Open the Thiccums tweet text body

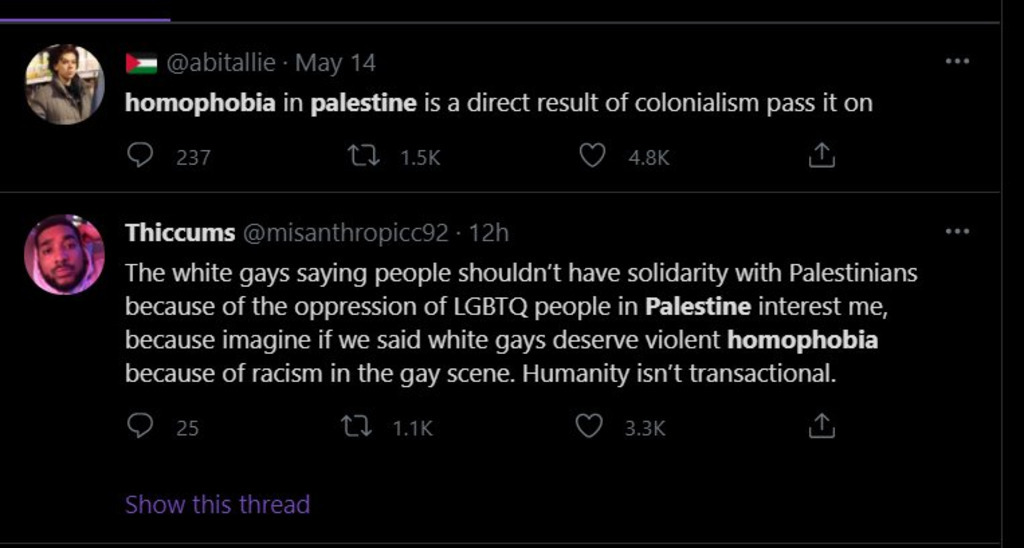(520, 323)
